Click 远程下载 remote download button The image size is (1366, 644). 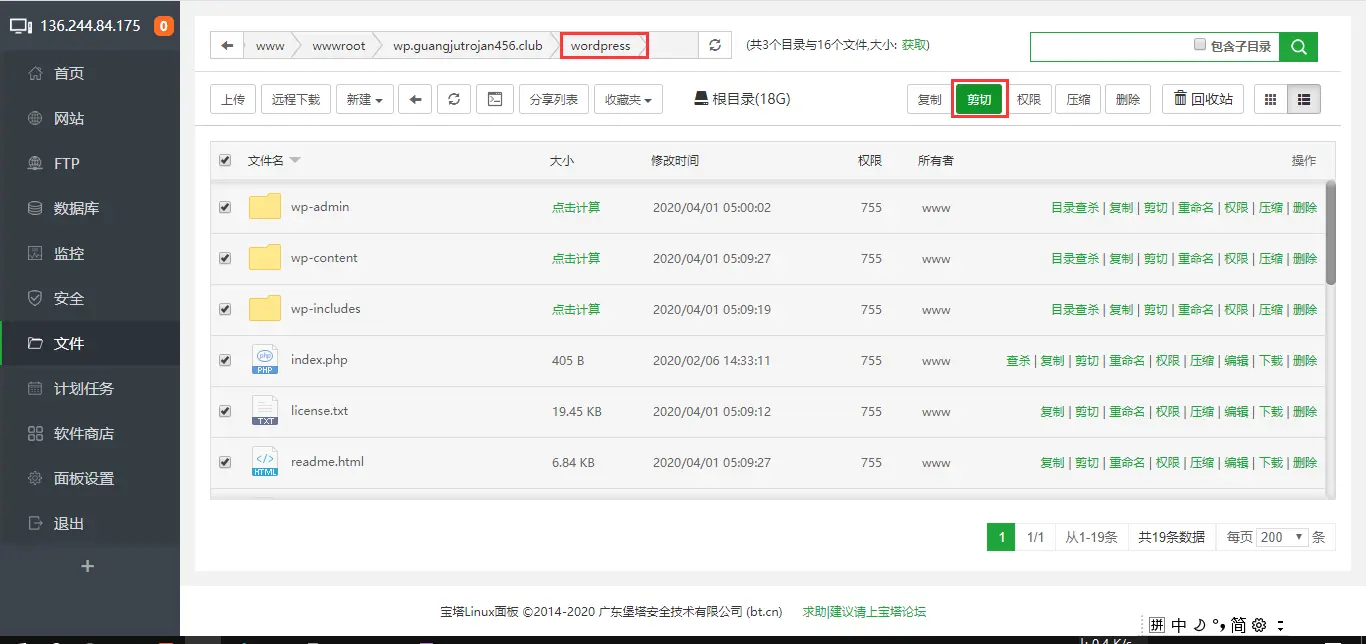tap(296, 99)
